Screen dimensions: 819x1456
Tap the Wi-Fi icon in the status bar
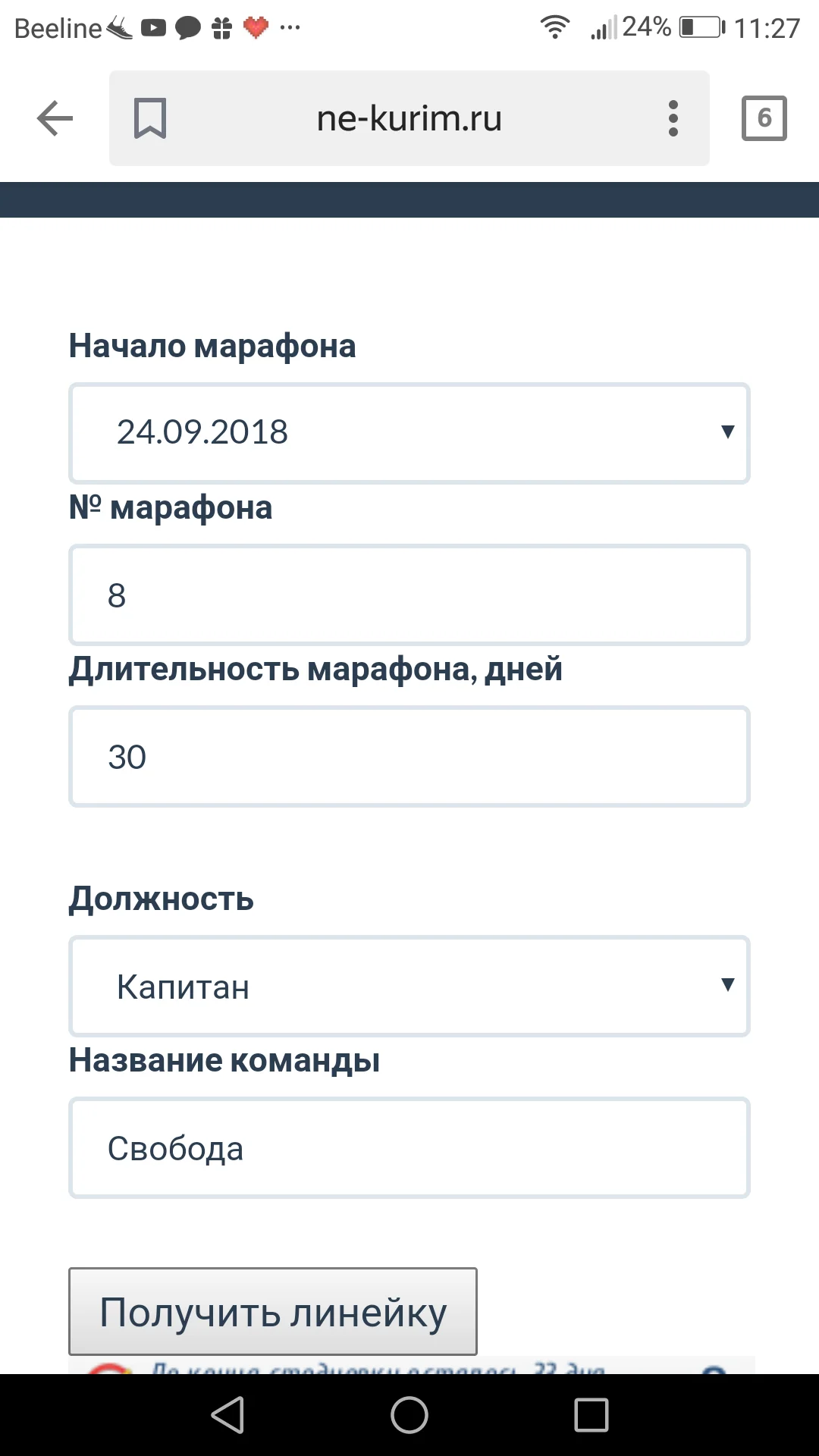pyautogui.click(x=554, y=27)
